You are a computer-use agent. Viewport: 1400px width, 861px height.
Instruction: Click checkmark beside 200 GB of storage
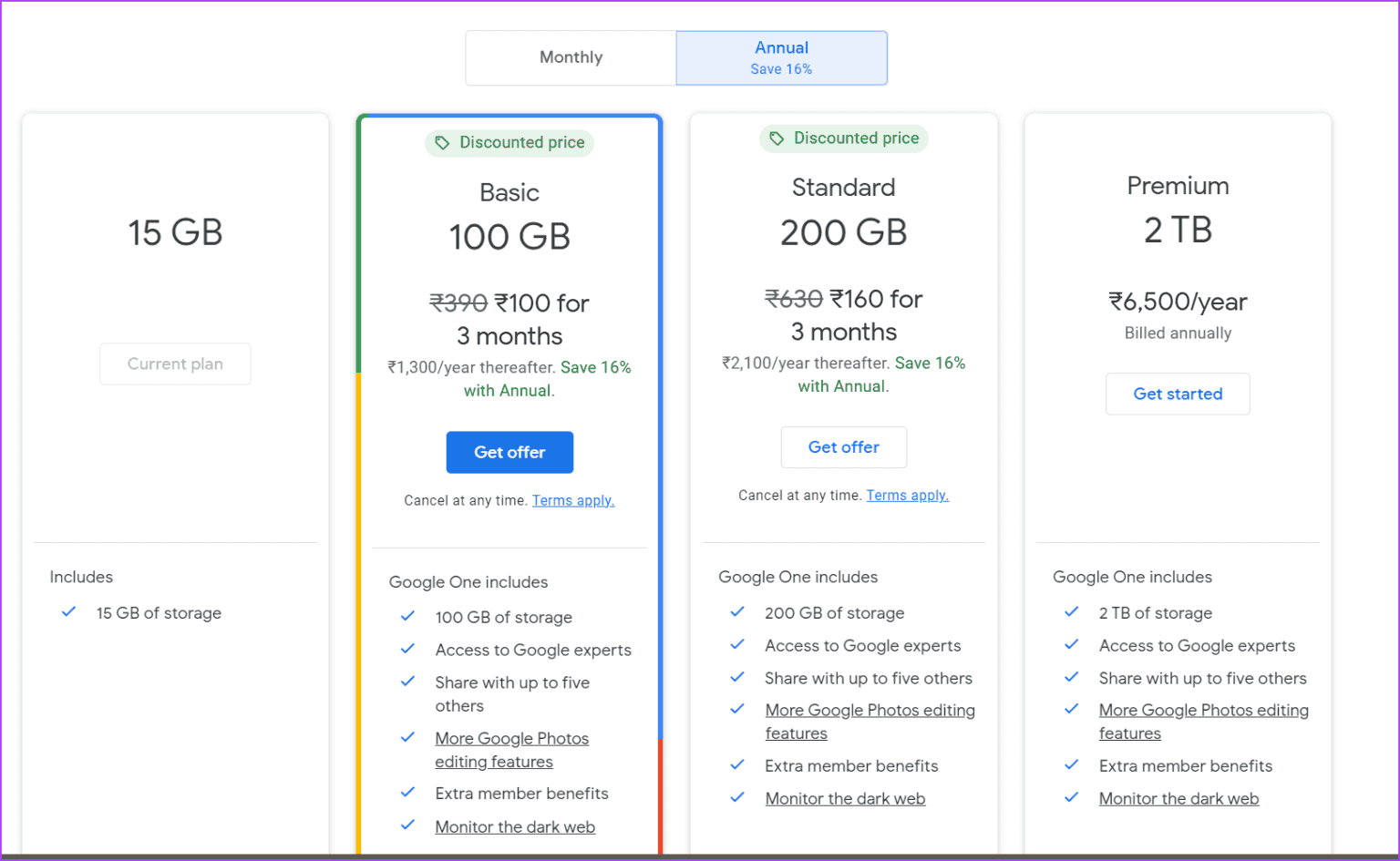pyautogui.click(x=737, y=612)
